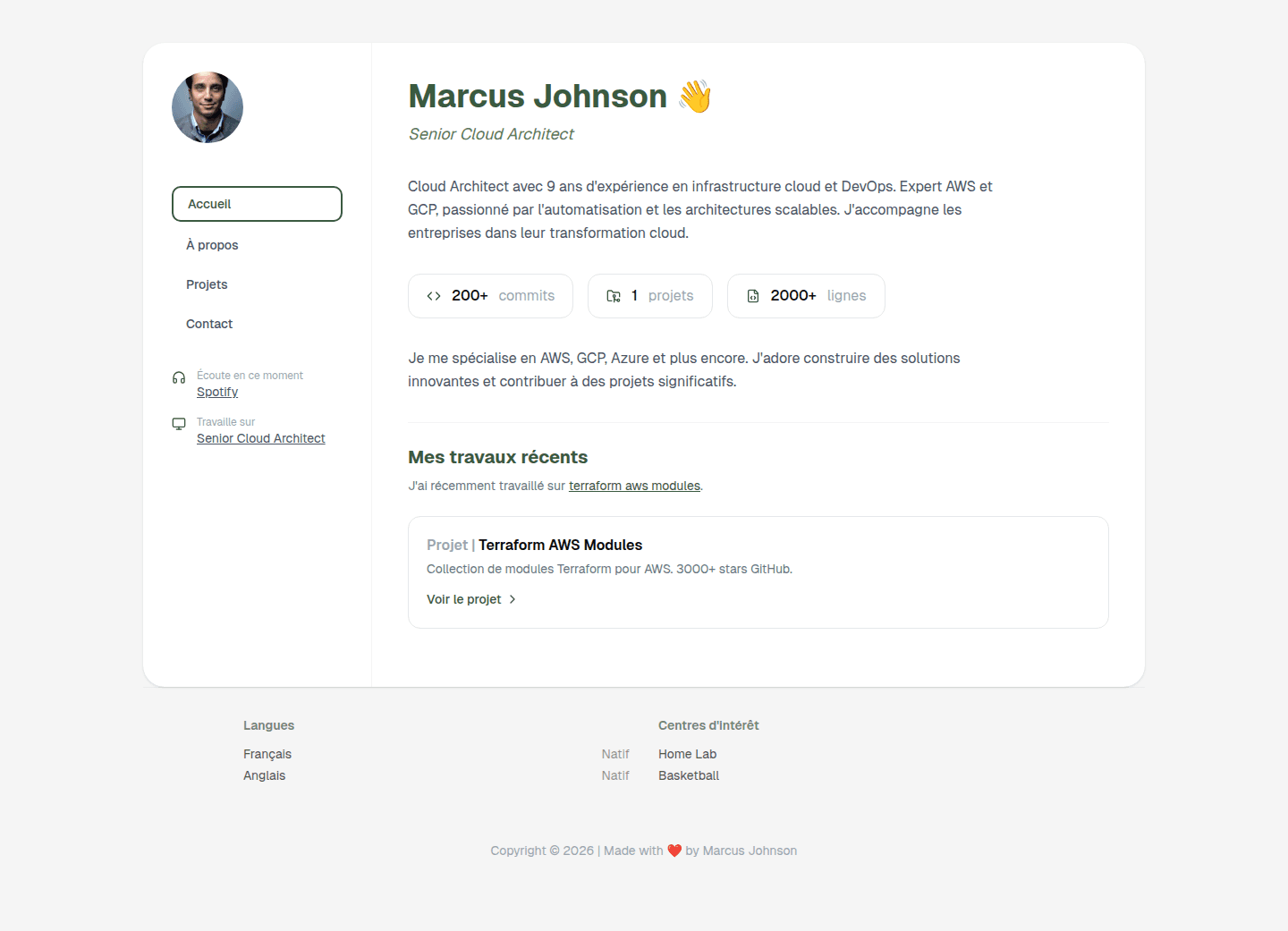This screenshot has width=1288, height=931.
Task: Click the file code icon beside lignes
Action: (x=753, y=296)
